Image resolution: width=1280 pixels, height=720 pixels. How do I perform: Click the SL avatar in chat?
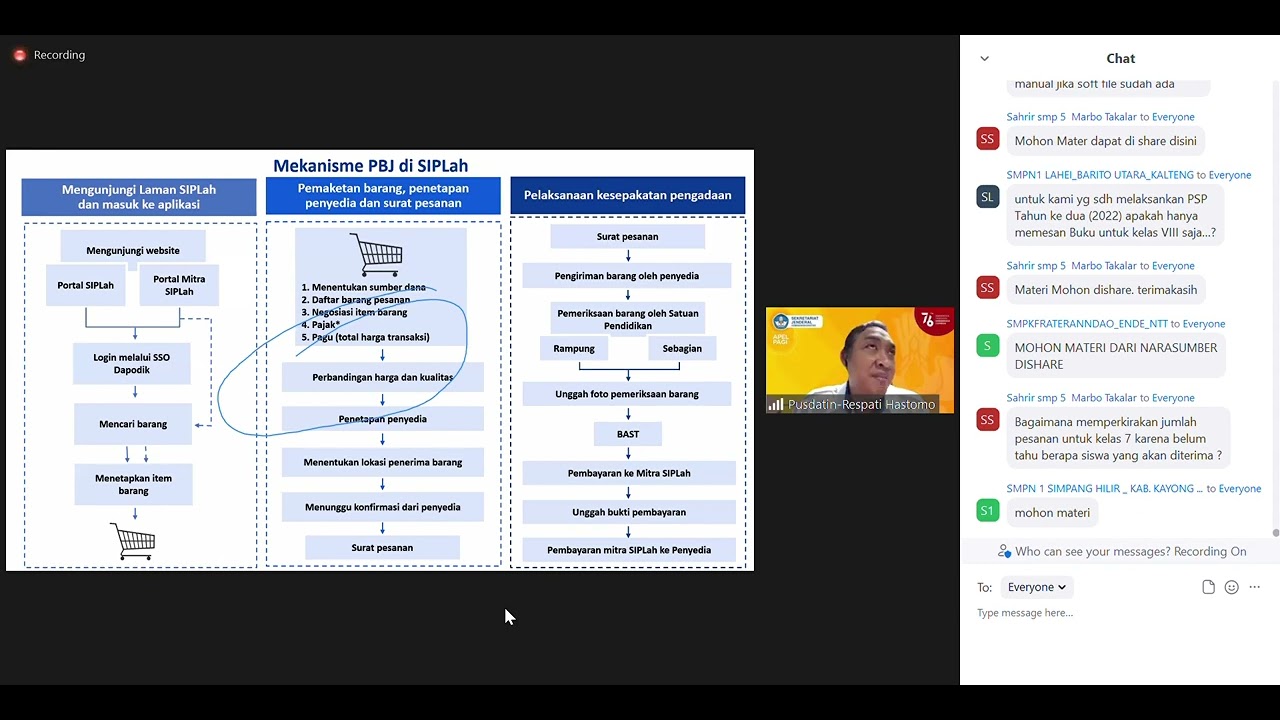coord(987,197)
